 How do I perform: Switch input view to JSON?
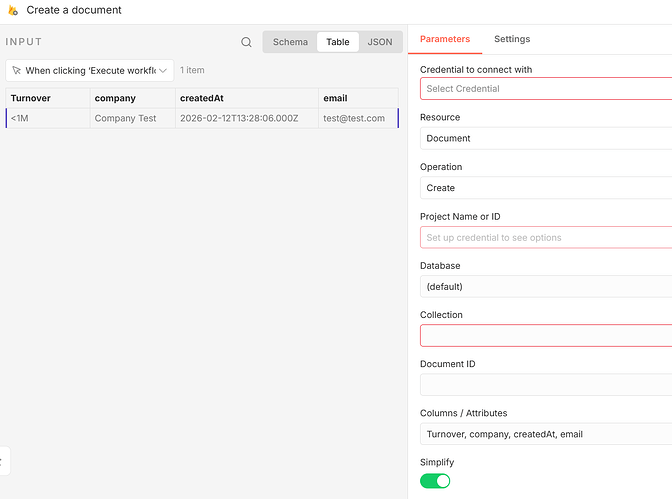coord(380,42)
